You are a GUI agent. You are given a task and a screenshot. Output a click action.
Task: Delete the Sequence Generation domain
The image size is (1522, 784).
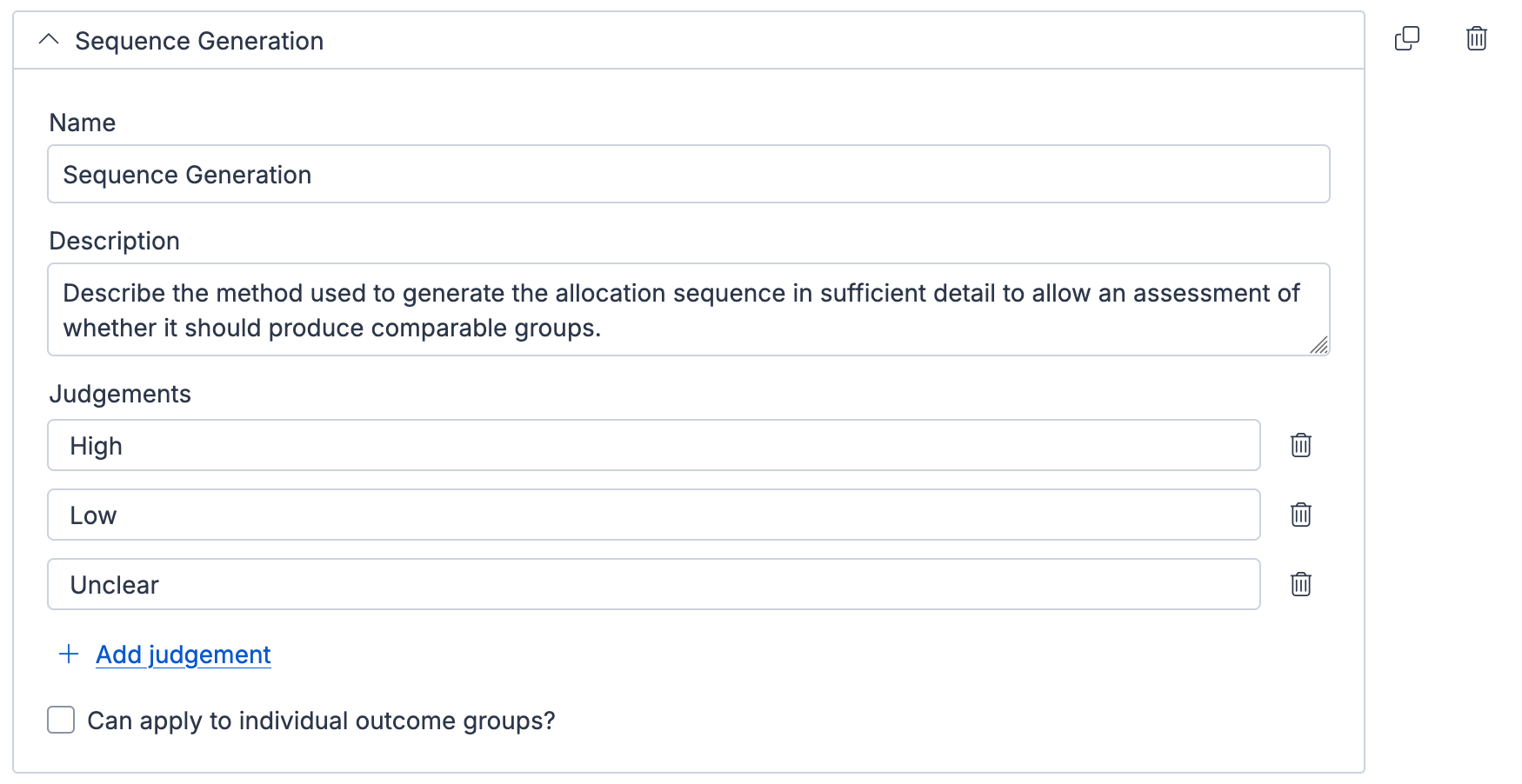[1476, 39]
